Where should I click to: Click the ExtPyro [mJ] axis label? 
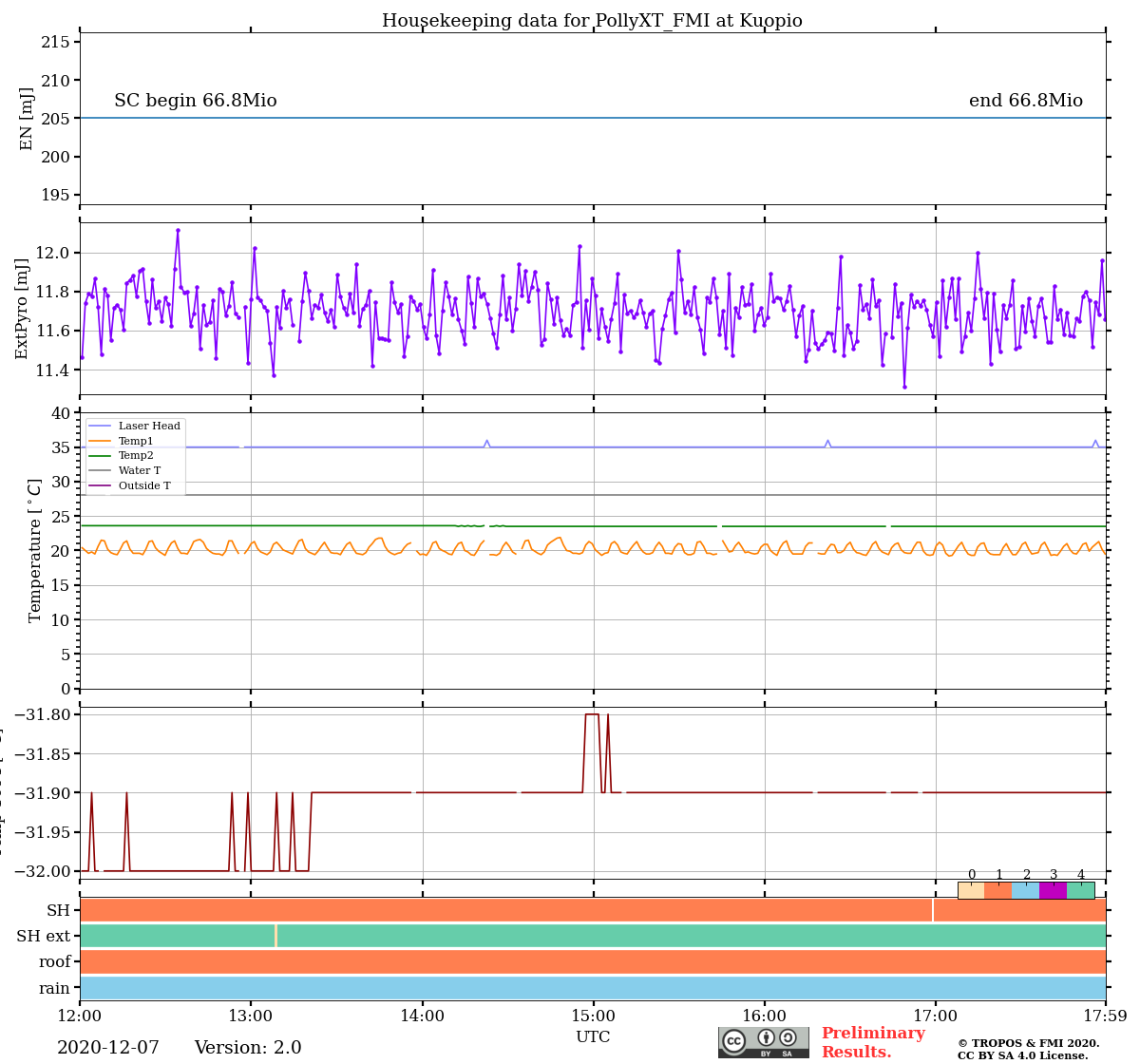click(x=22, y=309)
